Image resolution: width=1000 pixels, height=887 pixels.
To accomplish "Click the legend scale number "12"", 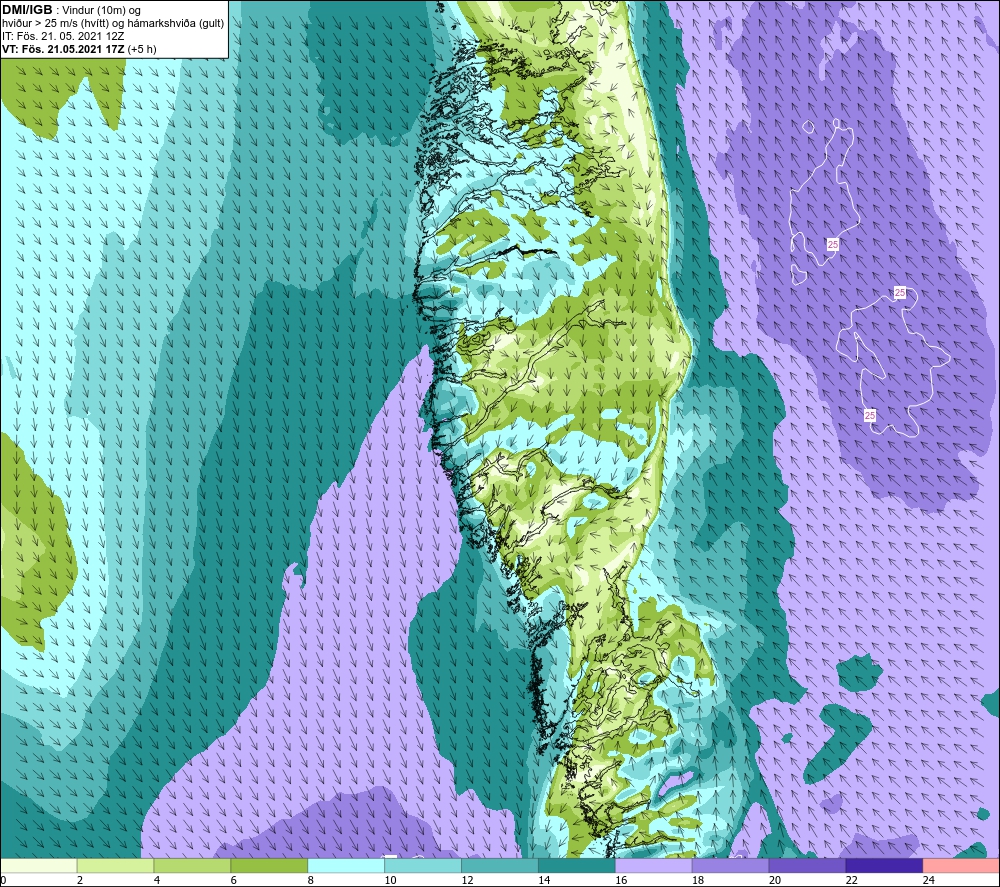I will [x=467, y=880].
